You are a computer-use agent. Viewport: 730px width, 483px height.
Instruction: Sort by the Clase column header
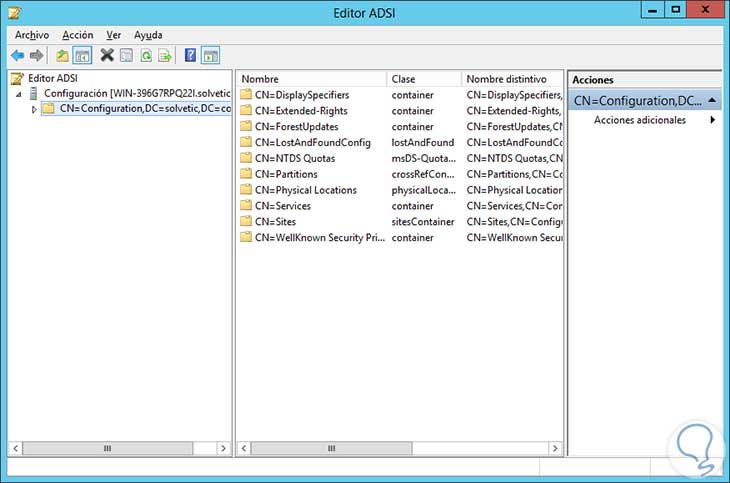424,79
